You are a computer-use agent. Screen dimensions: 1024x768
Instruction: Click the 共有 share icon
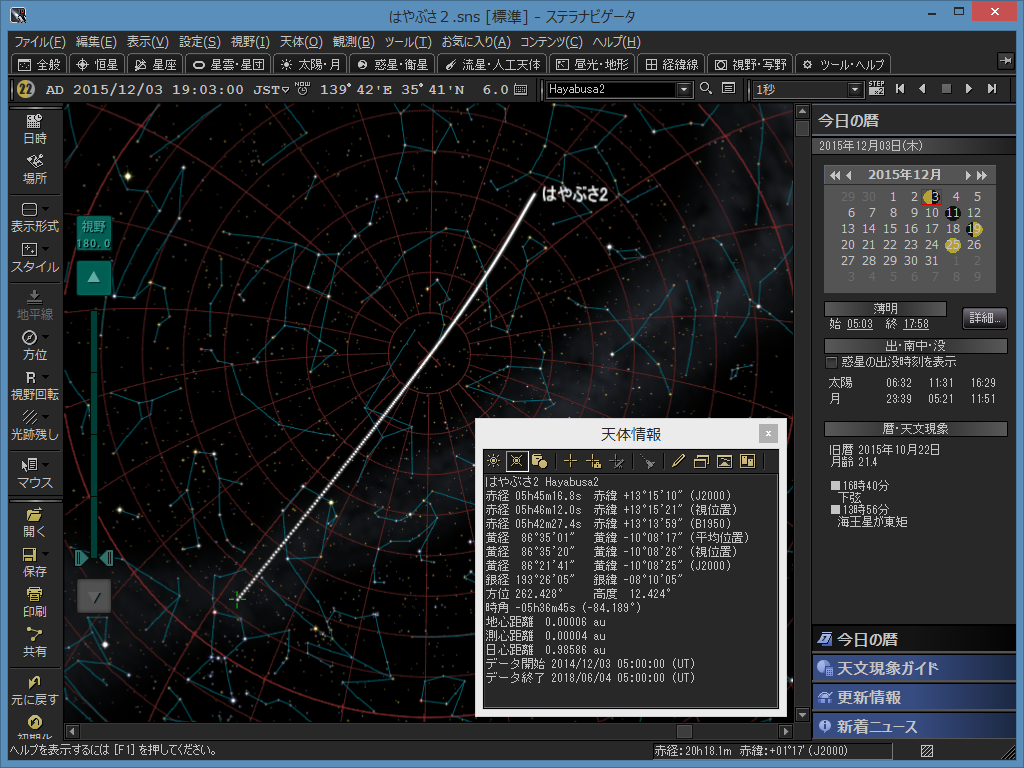coord(35,640)
